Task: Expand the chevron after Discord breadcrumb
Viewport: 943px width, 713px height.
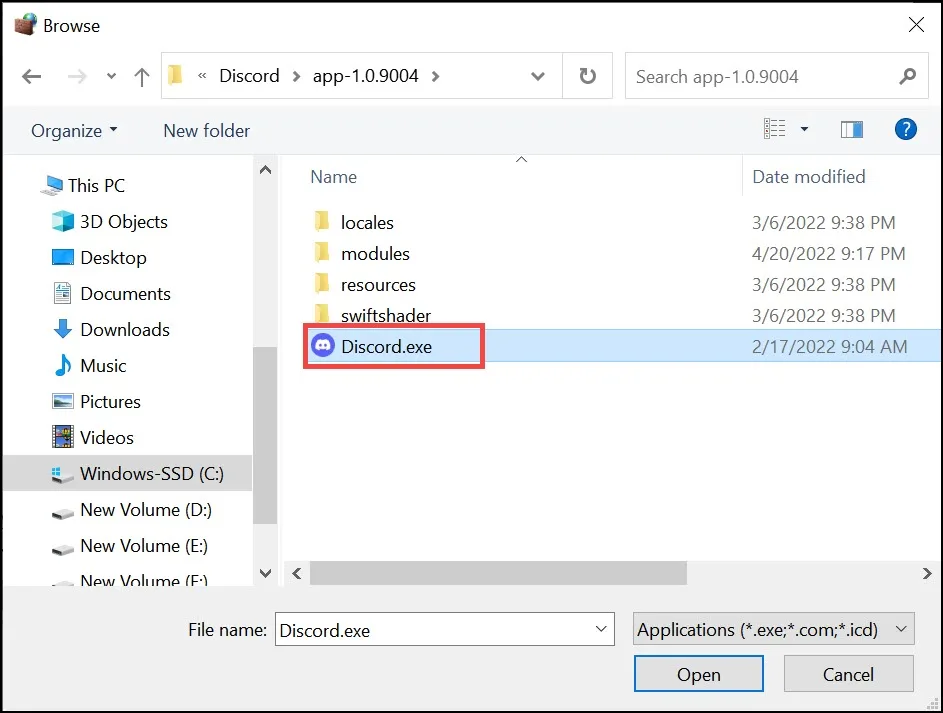Action: 296,76
